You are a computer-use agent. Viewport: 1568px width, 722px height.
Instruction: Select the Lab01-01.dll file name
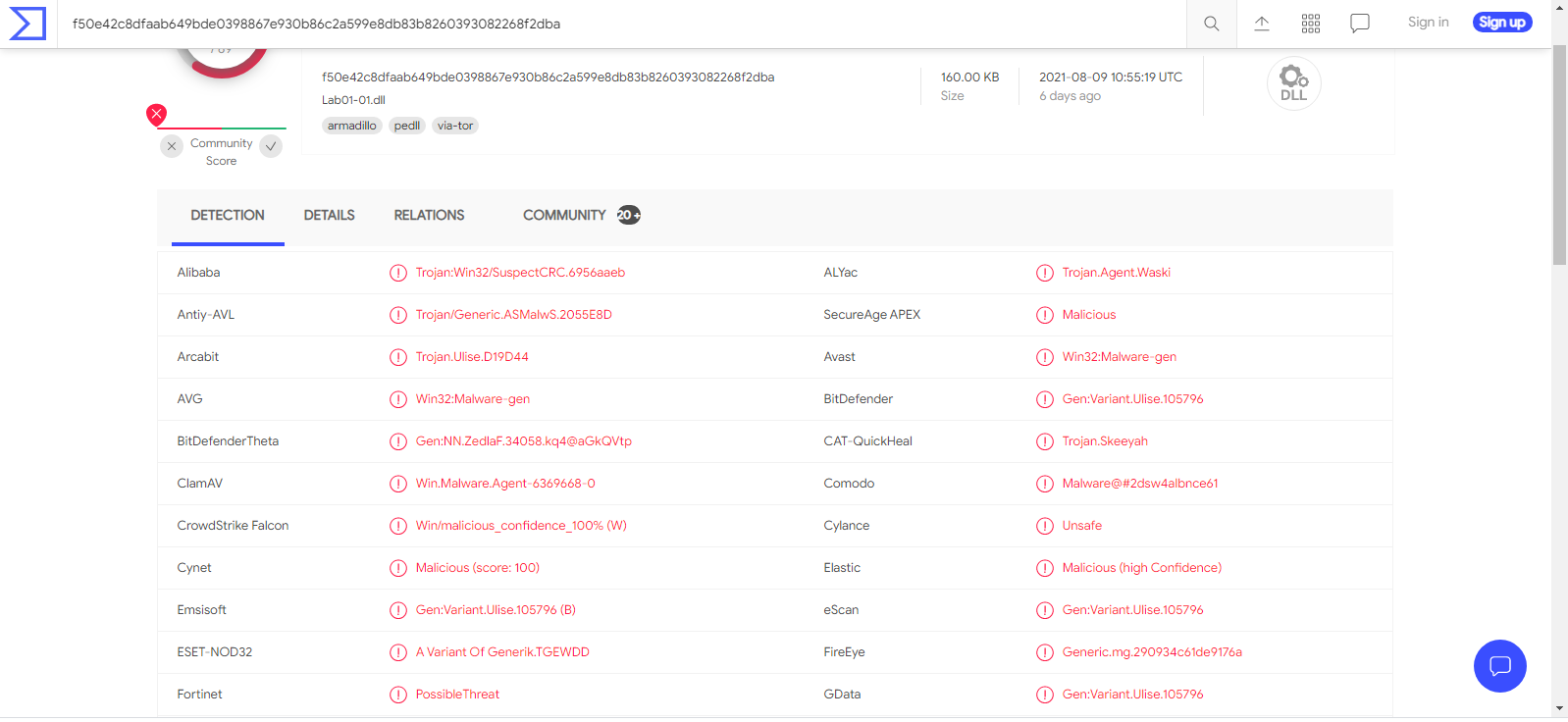[353, 100]
